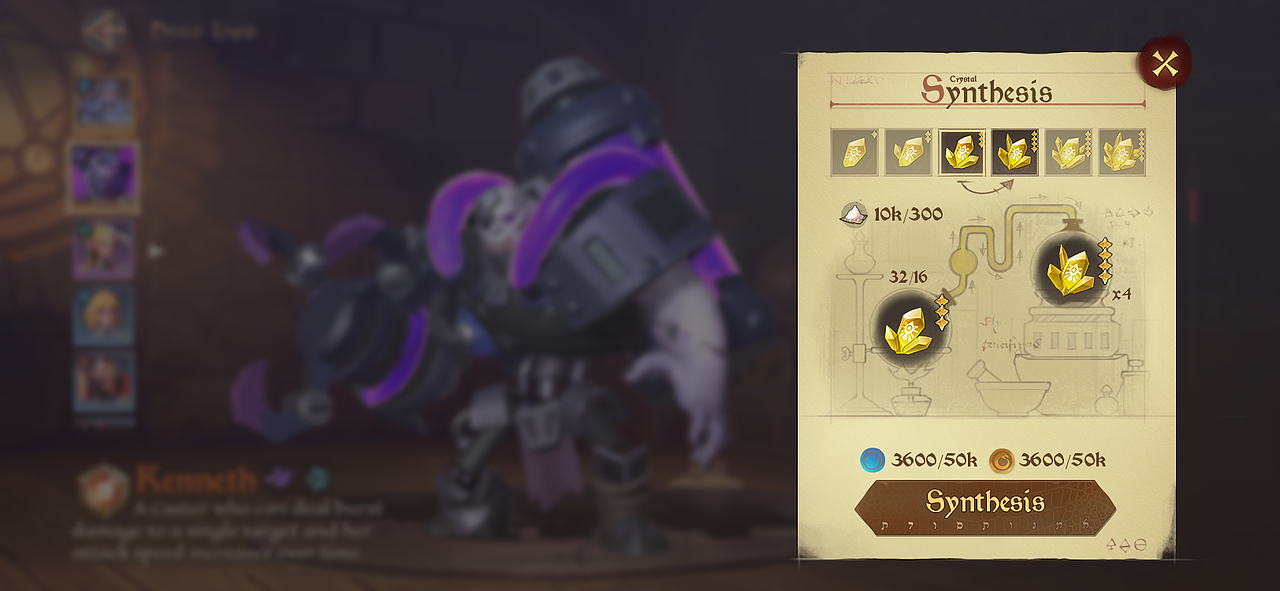Select the six-star crystal tier
1280x591 pixels.
[1122, 152]
